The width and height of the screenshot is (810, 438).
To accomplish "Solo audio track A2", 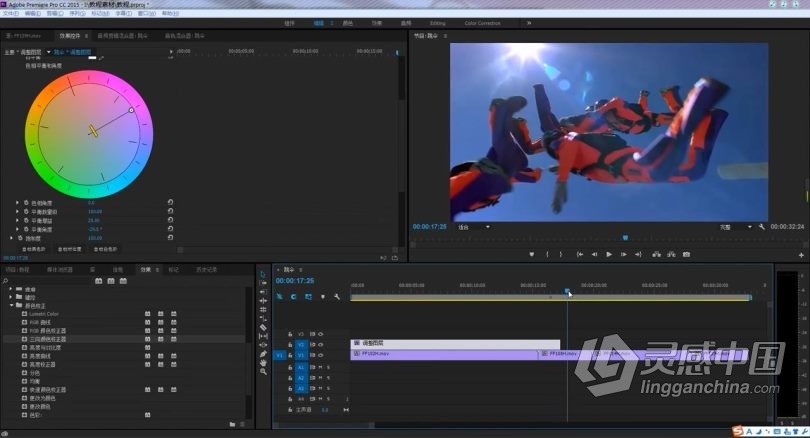I will coord(328,378).
